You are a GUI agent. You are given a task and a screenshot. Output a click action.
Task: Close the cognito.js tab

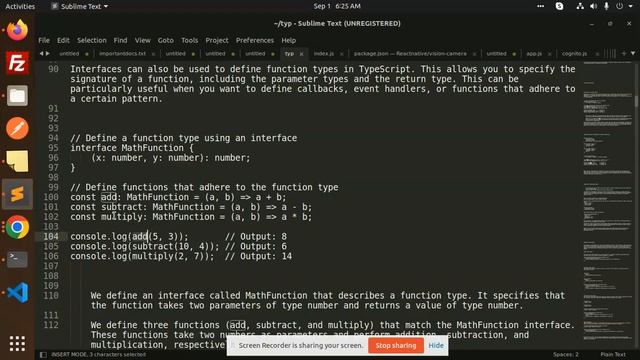[x=597, y=54]
